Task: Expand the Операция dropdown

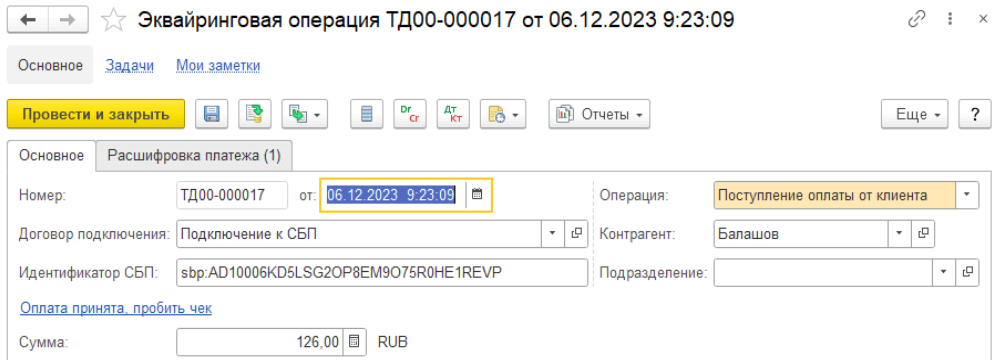Action: 967,195
